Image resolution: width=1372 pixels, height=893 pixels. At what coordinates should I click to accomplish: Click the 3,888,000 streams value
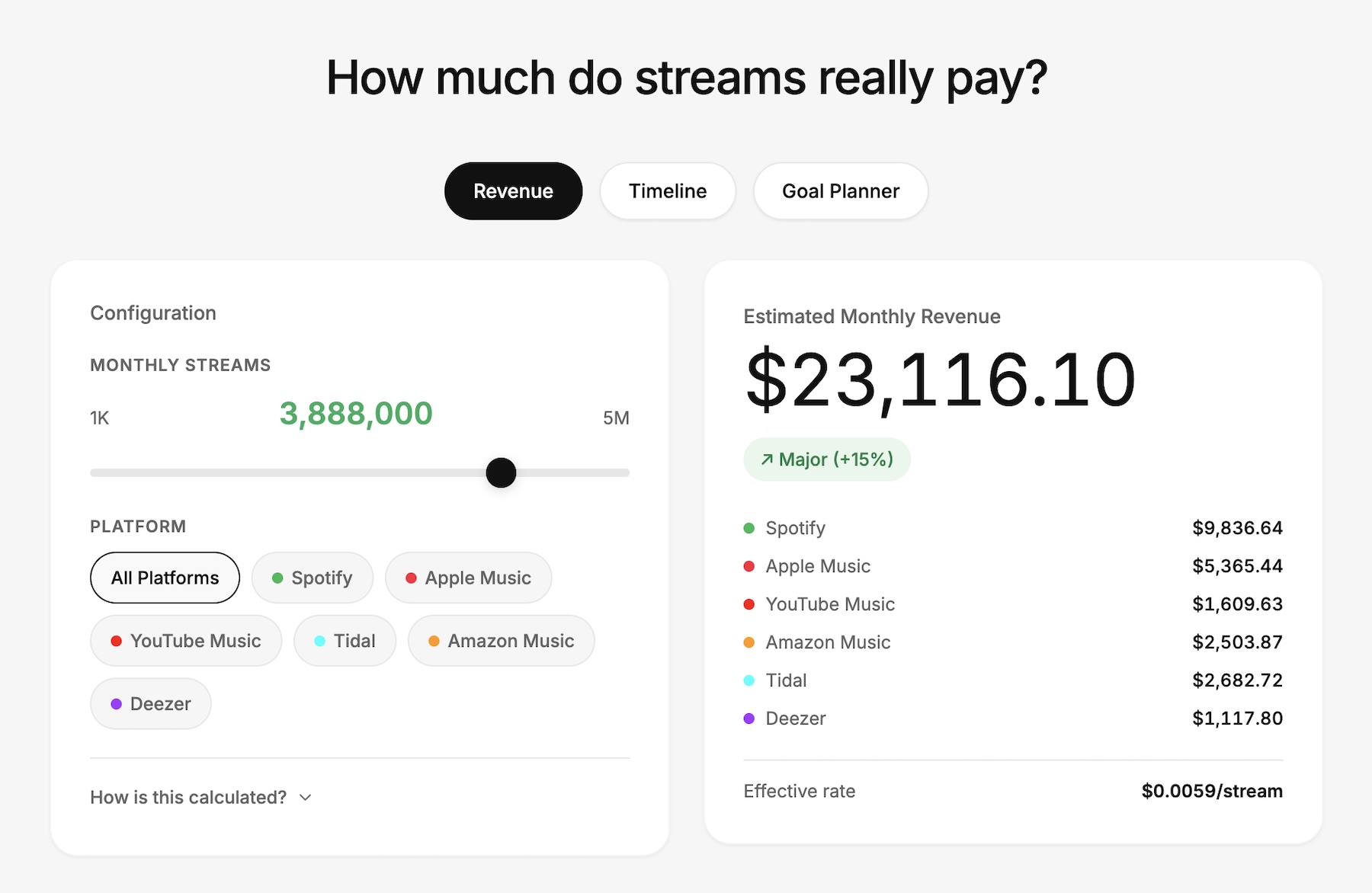(355, 414)
